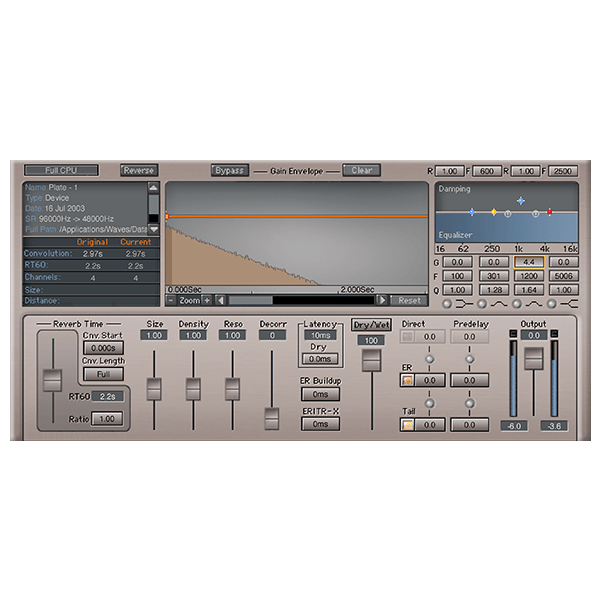Image resolution: width=600 pixels, height=600 pixels.
Task: Click the Cnv.Start 0.000s value field
Action: [103, 348]
